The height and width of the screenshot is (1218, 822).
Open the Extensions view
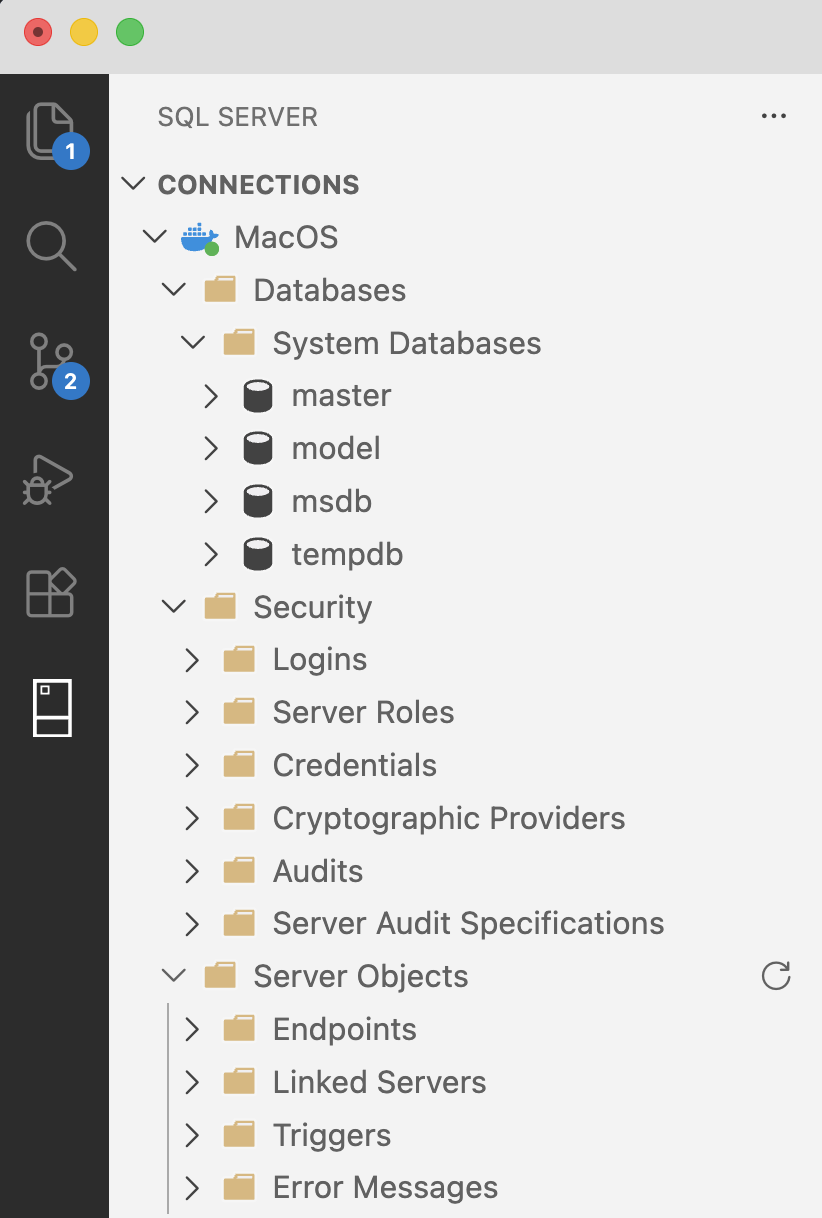[53, 592]
